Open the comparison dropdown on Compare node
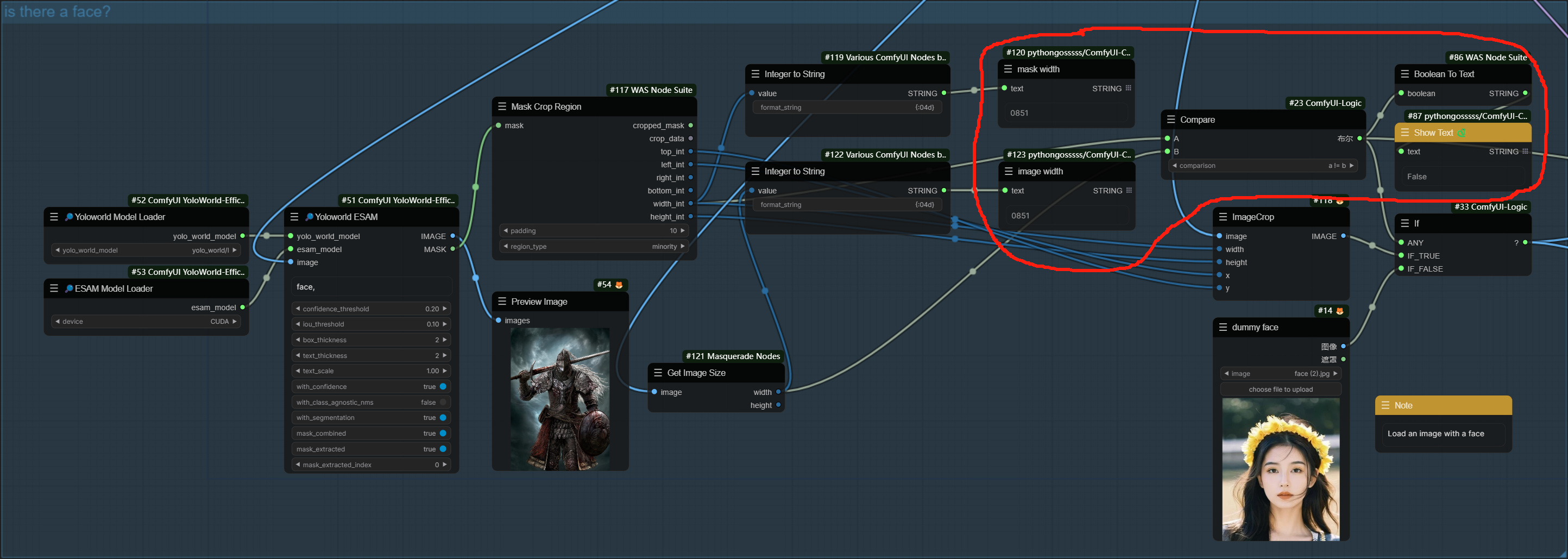This screenshot has width=1568, height=559. click(x=1263, y=165)
